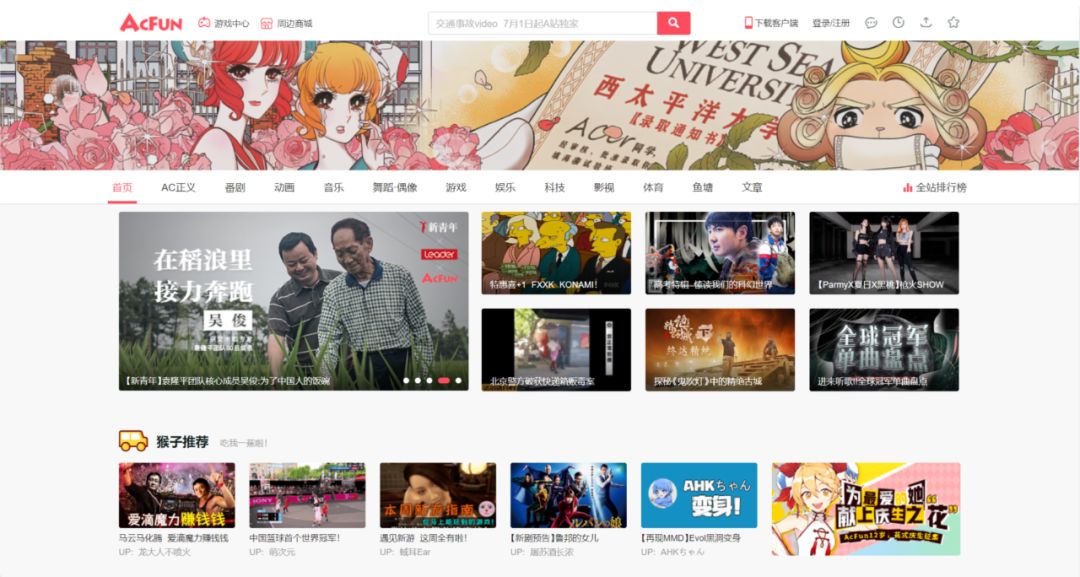Select the third carousel indicator dot
This screenshot has height=577, width=1080.
[429, 381]
